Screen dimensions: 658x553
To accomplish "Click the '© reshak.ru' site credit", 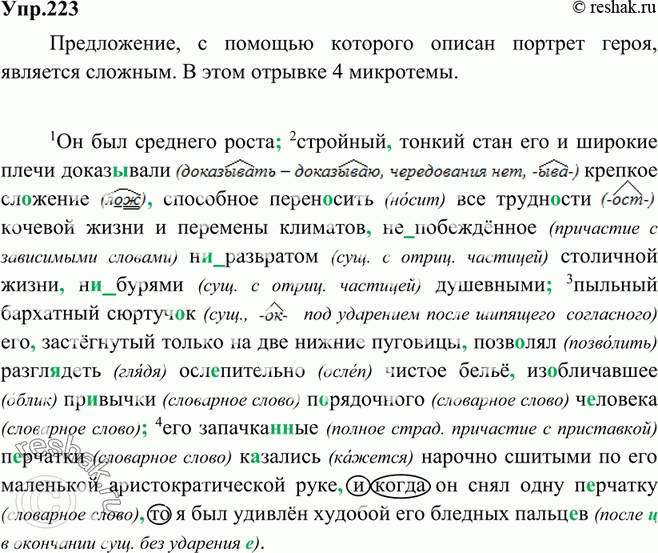I will pos(614,8).
